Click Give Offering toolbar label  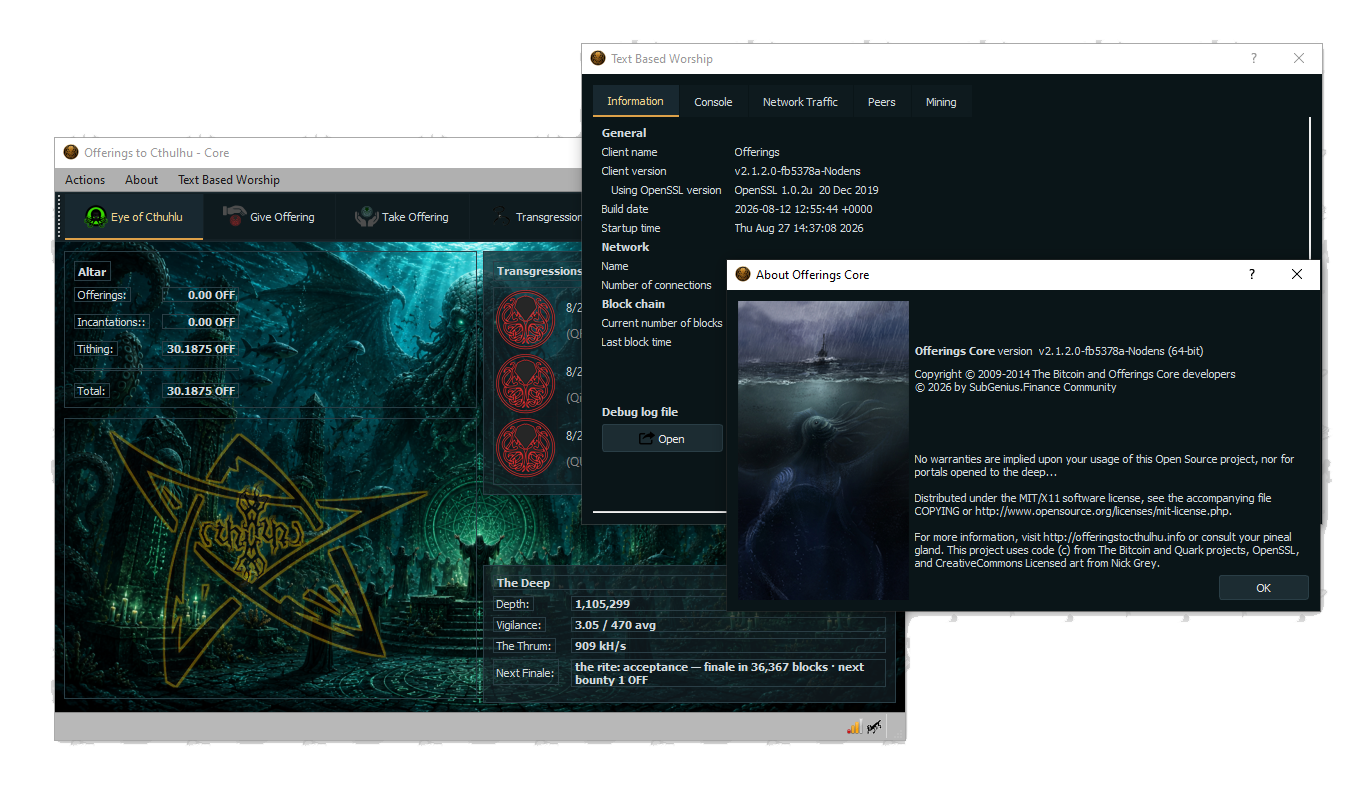pyautogui.click(x=282, y=217)
